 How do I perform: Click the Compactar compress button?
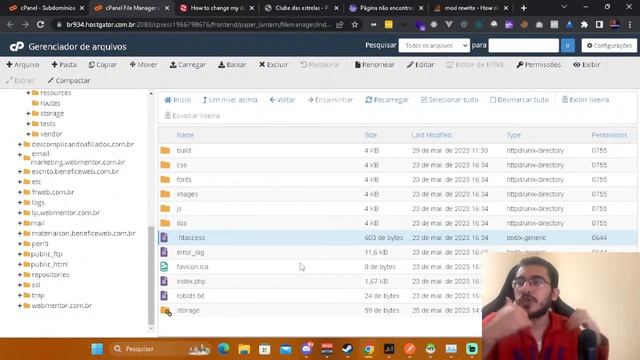[x=69, y=80]
